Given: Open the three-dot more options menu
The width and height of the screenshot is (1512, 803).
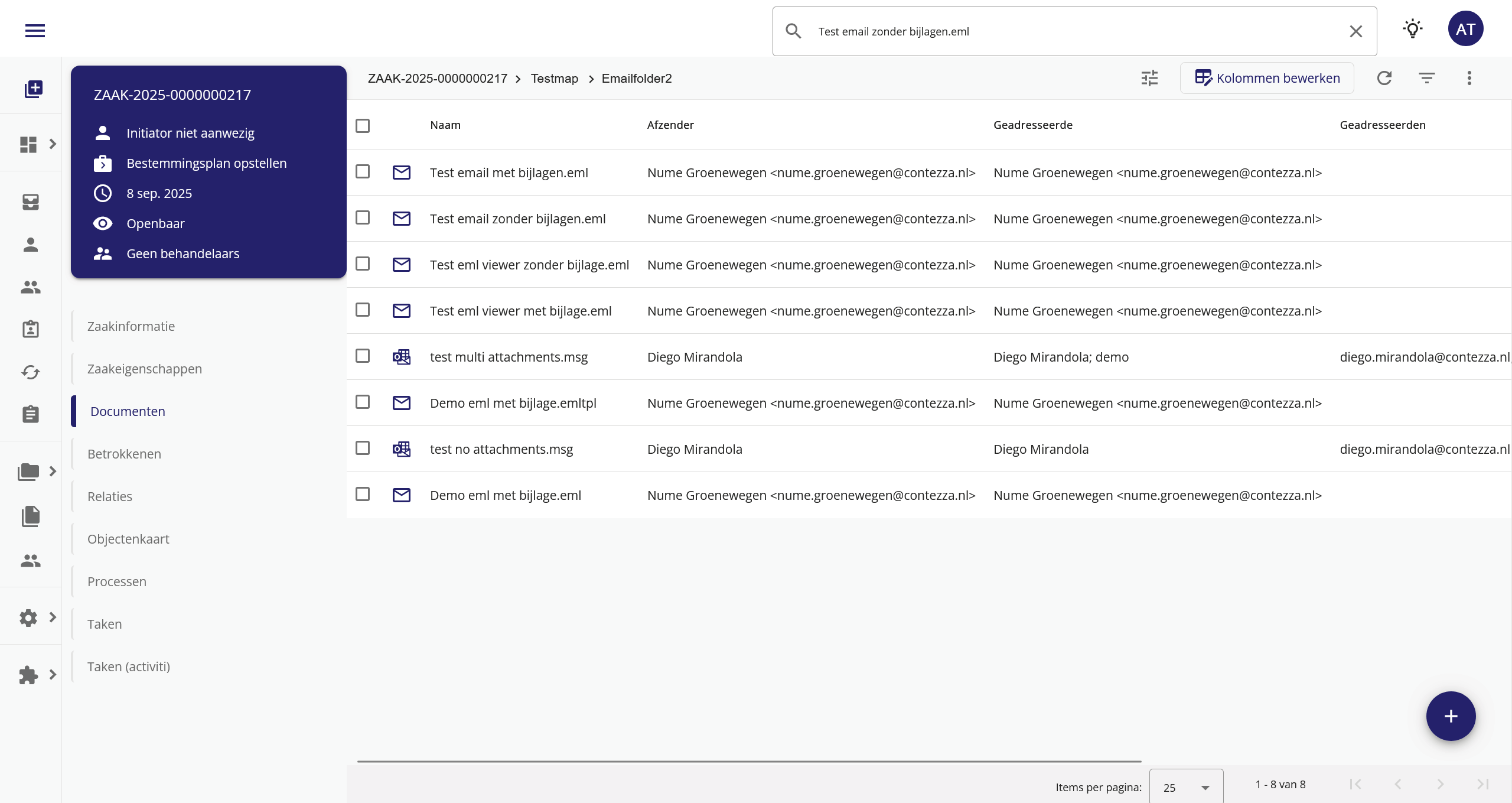Looking at the screenshot, I should click(1469, 78).
